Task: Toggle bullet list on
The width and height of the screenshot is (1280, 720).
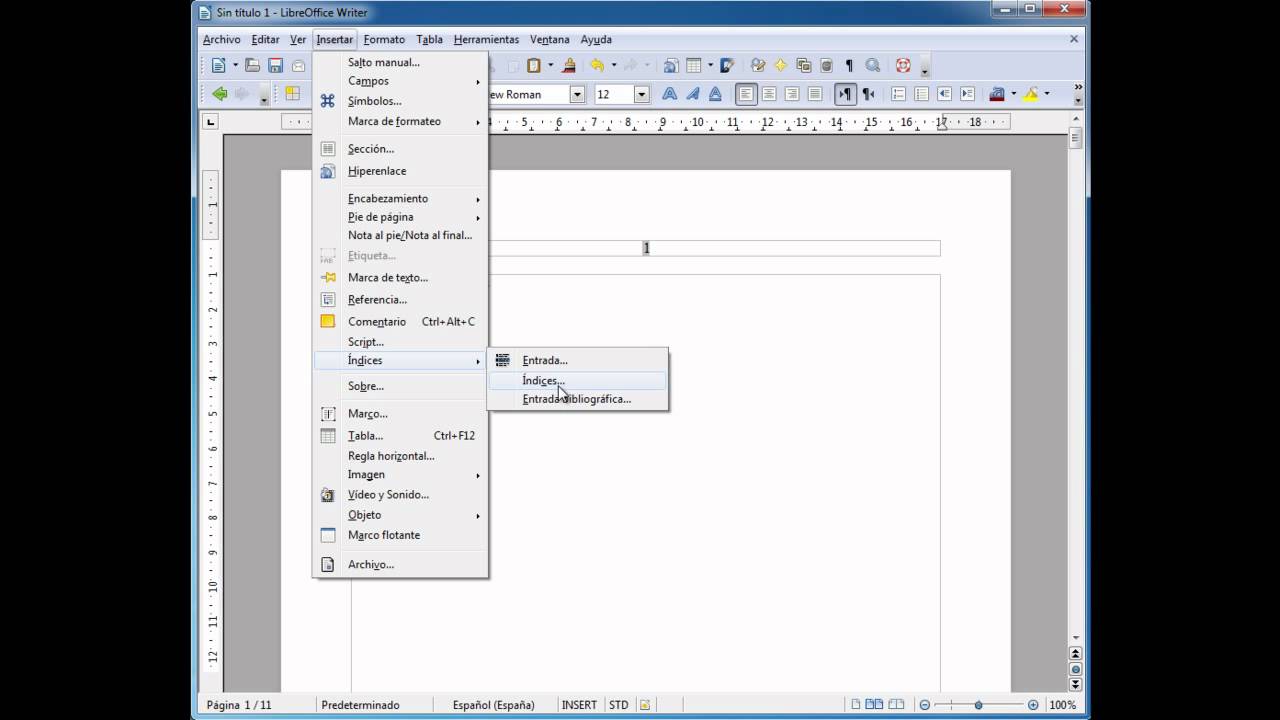Action: pos(921,94)
